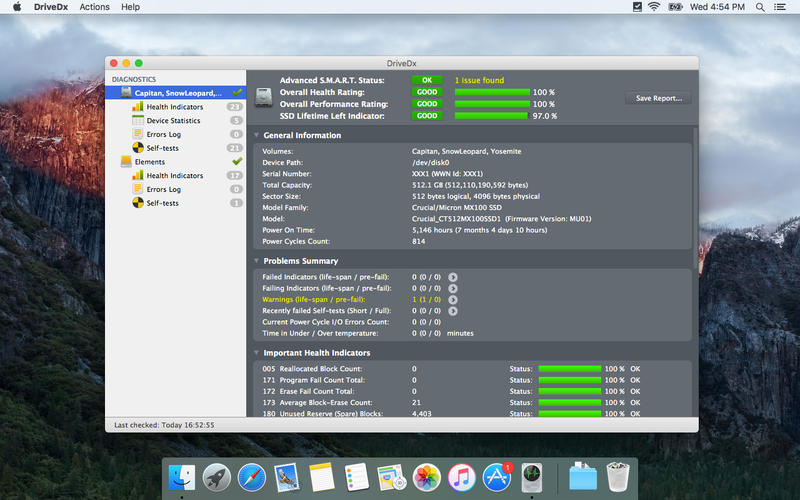
Task: Open Notes from the Dock
Action: (x=321, y=478)
